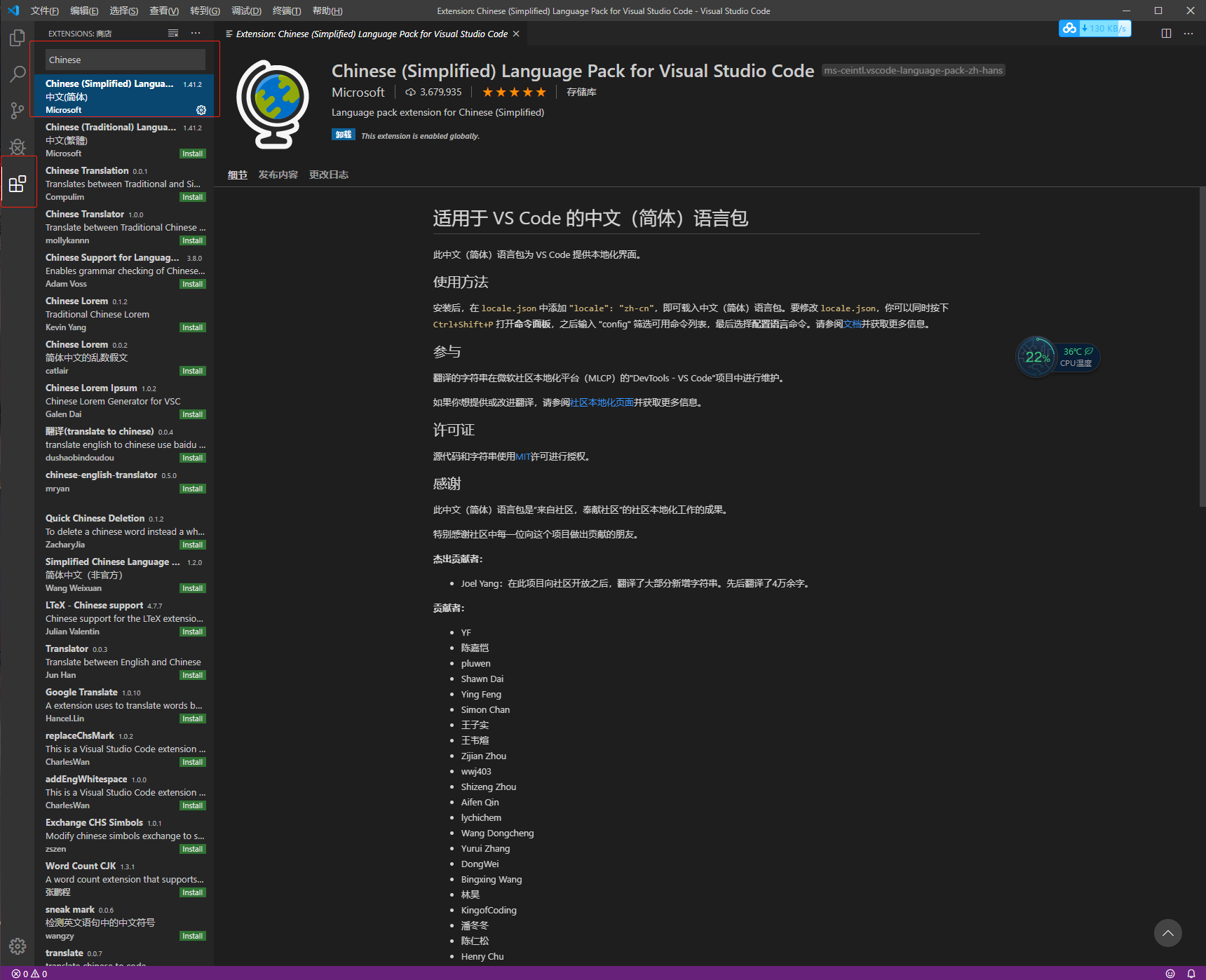Open the Explorer view icon
Image resolution: width=1206 pixels, height=980 pixels.
coord(18,38)
